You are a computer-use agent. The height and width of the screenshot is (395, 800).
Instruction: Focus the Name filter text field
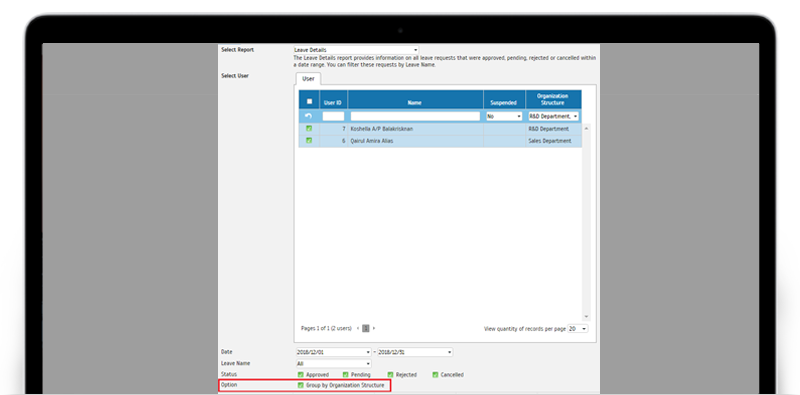coord(415,116)
